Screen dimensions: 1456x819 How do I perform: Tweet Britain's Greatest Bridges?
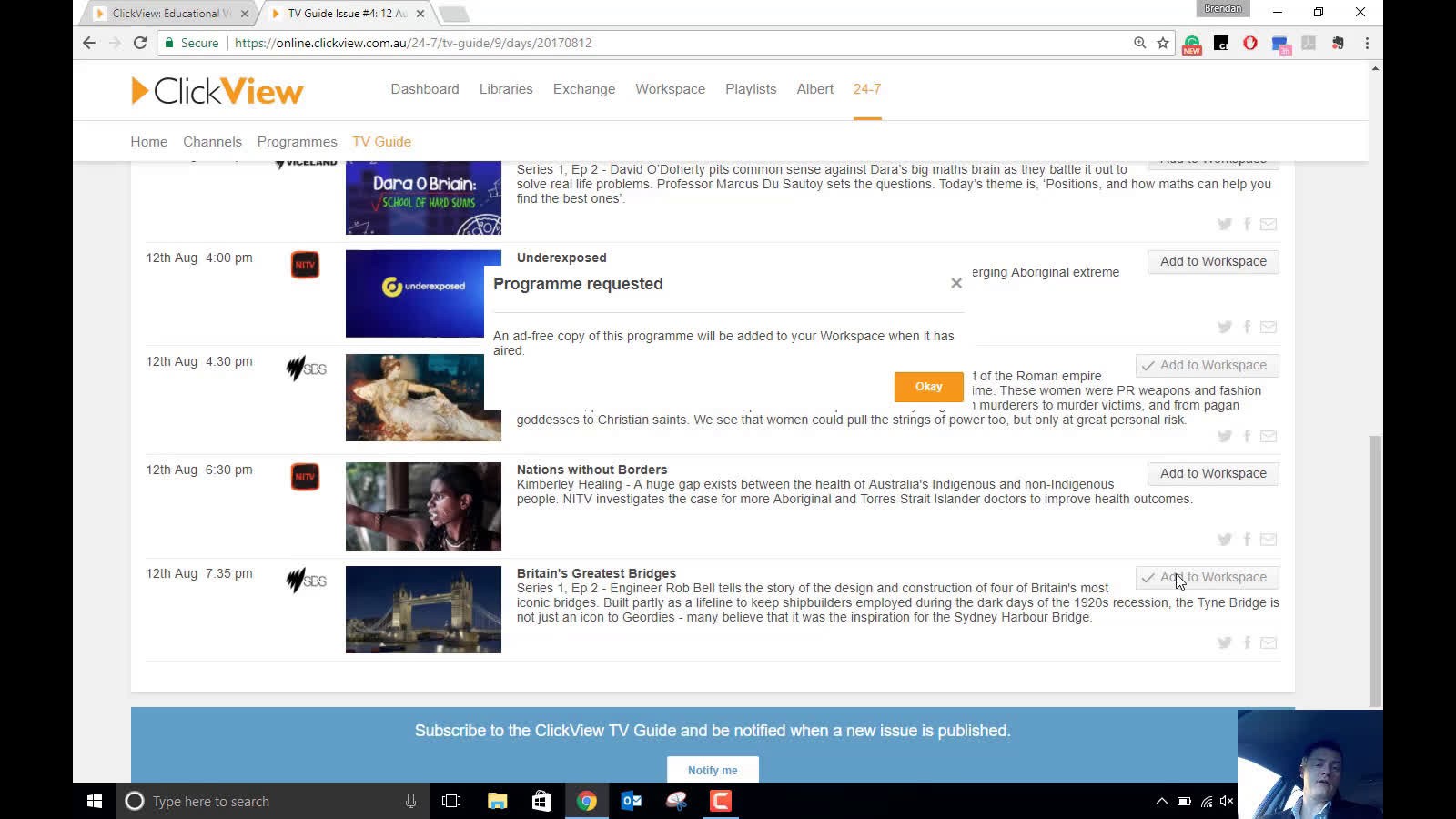(1225, 642)
